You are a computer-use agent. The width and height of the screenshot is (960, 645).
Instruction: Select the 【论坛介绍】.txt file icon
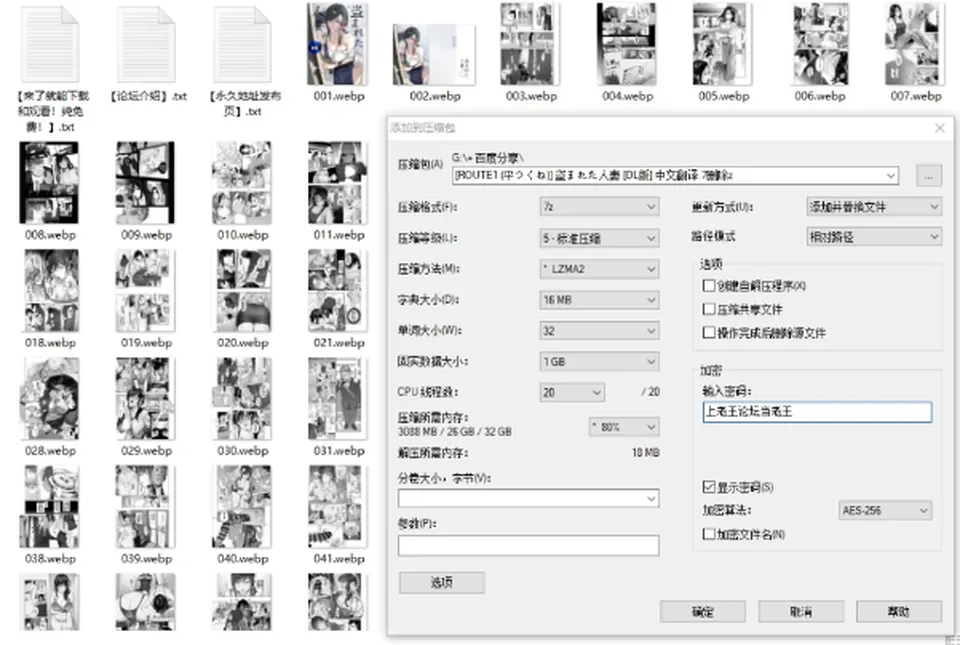click(146, 44)
